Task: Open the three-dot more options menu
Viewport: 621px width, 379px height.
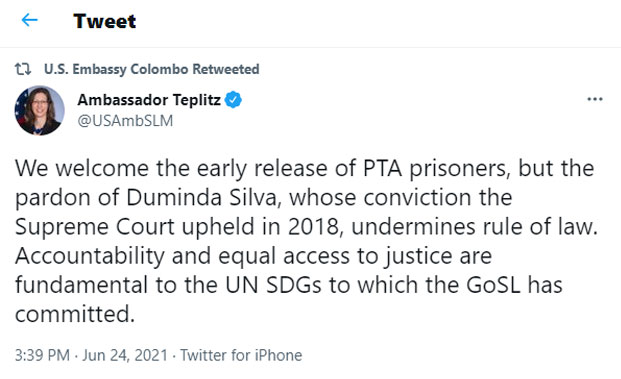Action: [x=595, y=99]
